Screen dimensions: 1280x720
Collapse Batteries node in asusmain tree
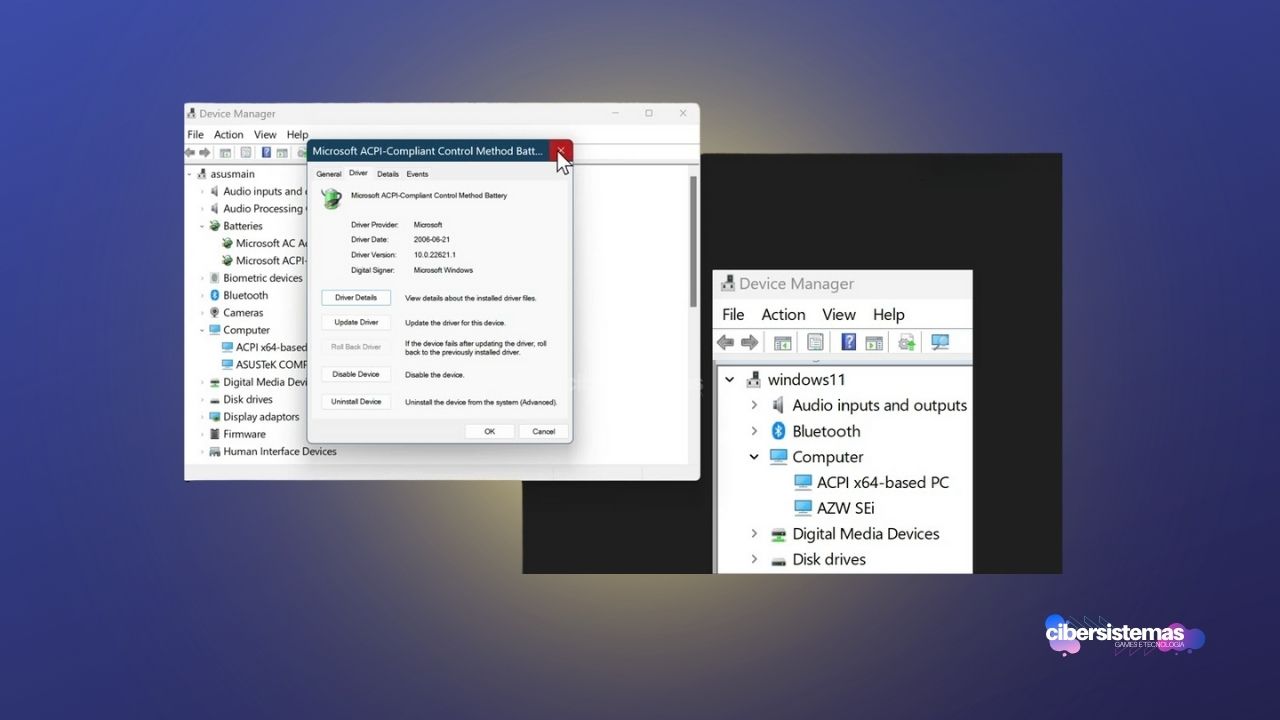[202, 226]
